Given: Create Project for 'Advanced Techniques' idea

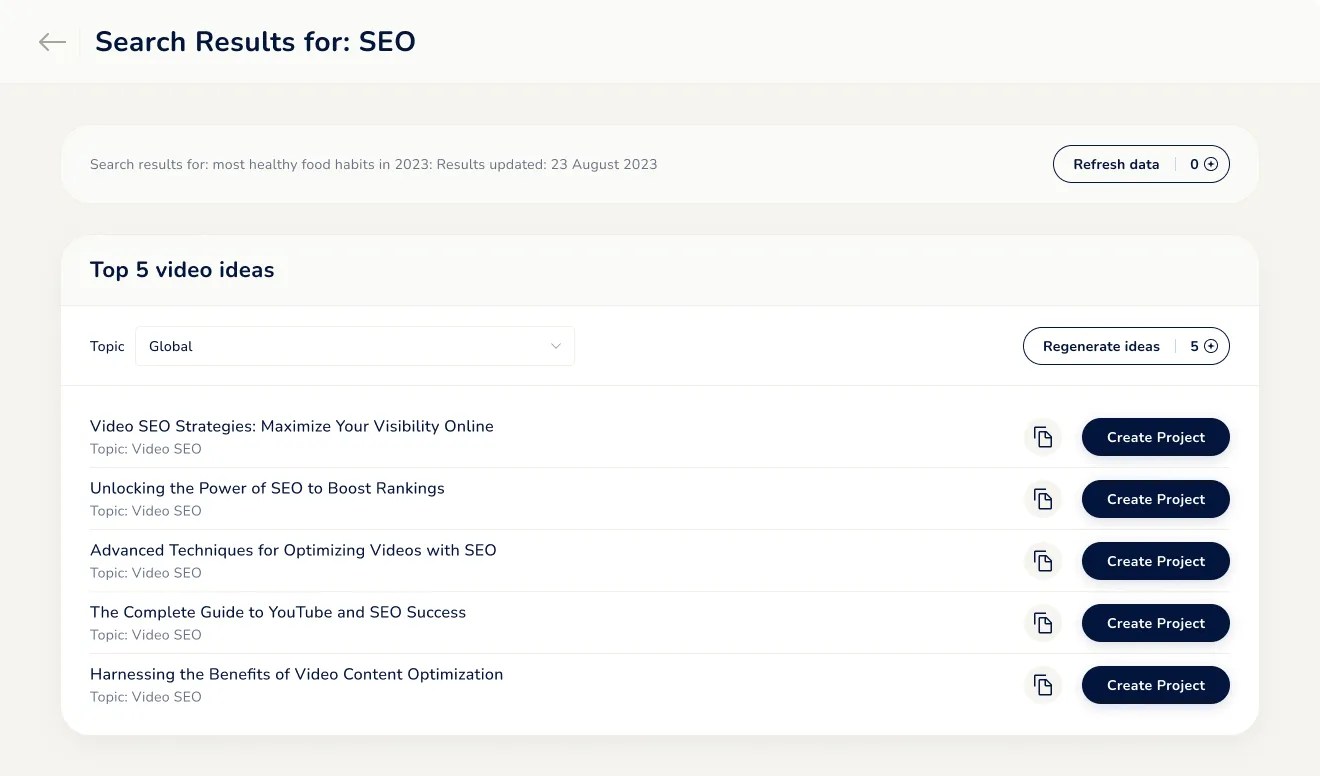Looking at the screenshot, I should pyautogui.click(x=1155, y=561).
